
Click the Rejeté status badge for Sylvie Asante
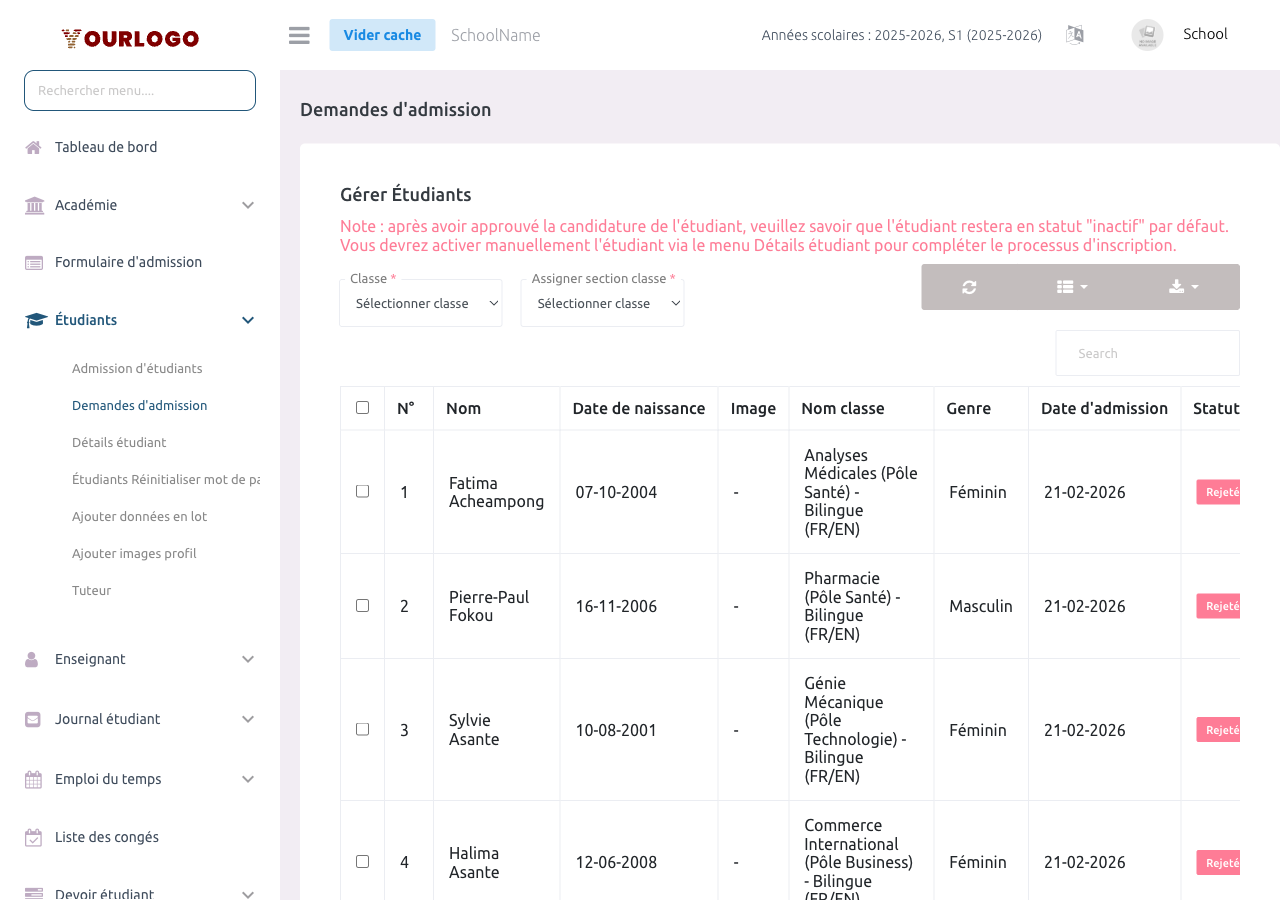[x=1220, y=729]
